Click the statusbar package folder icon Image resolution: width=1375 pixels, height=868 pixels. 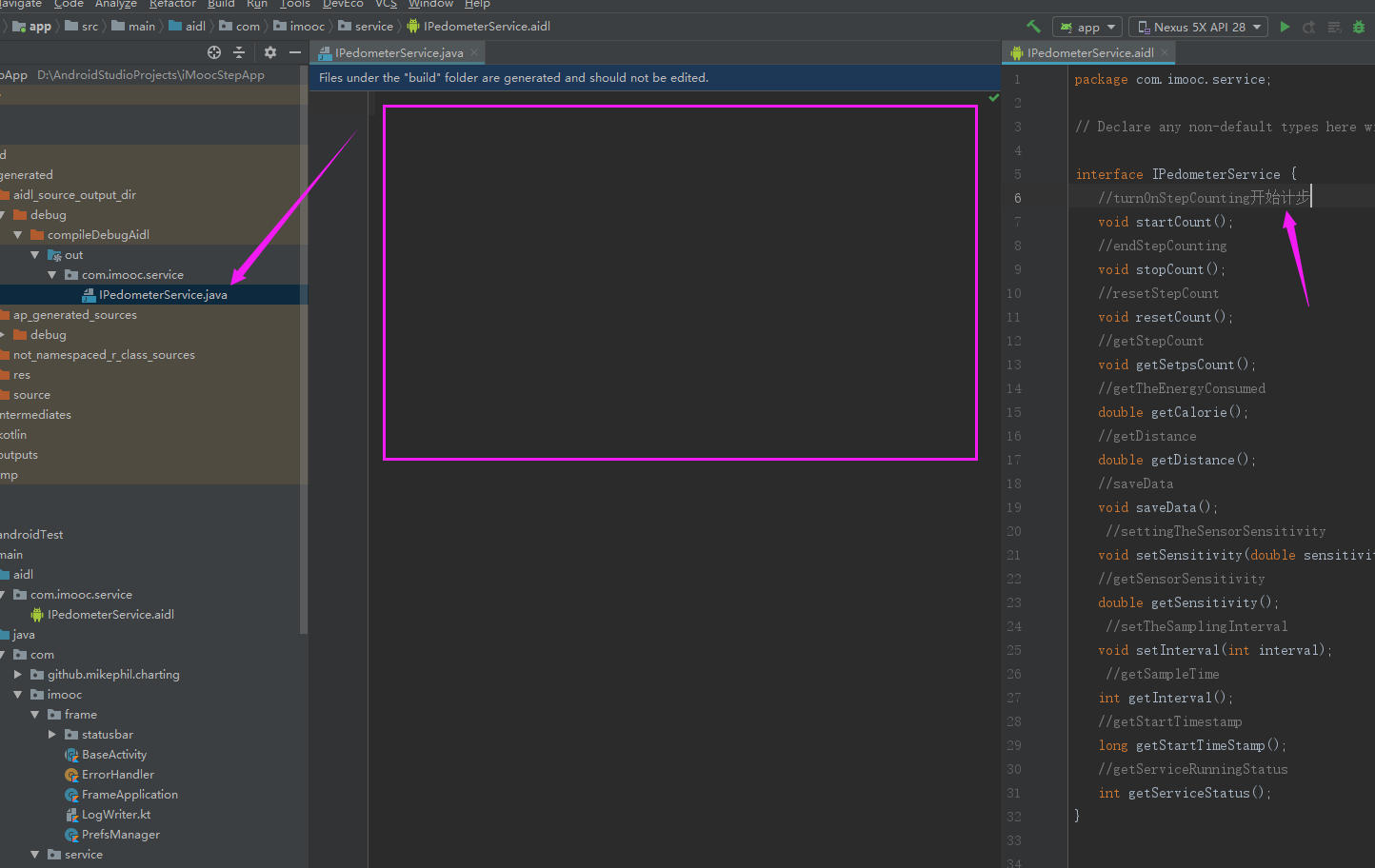click(71, 735)
